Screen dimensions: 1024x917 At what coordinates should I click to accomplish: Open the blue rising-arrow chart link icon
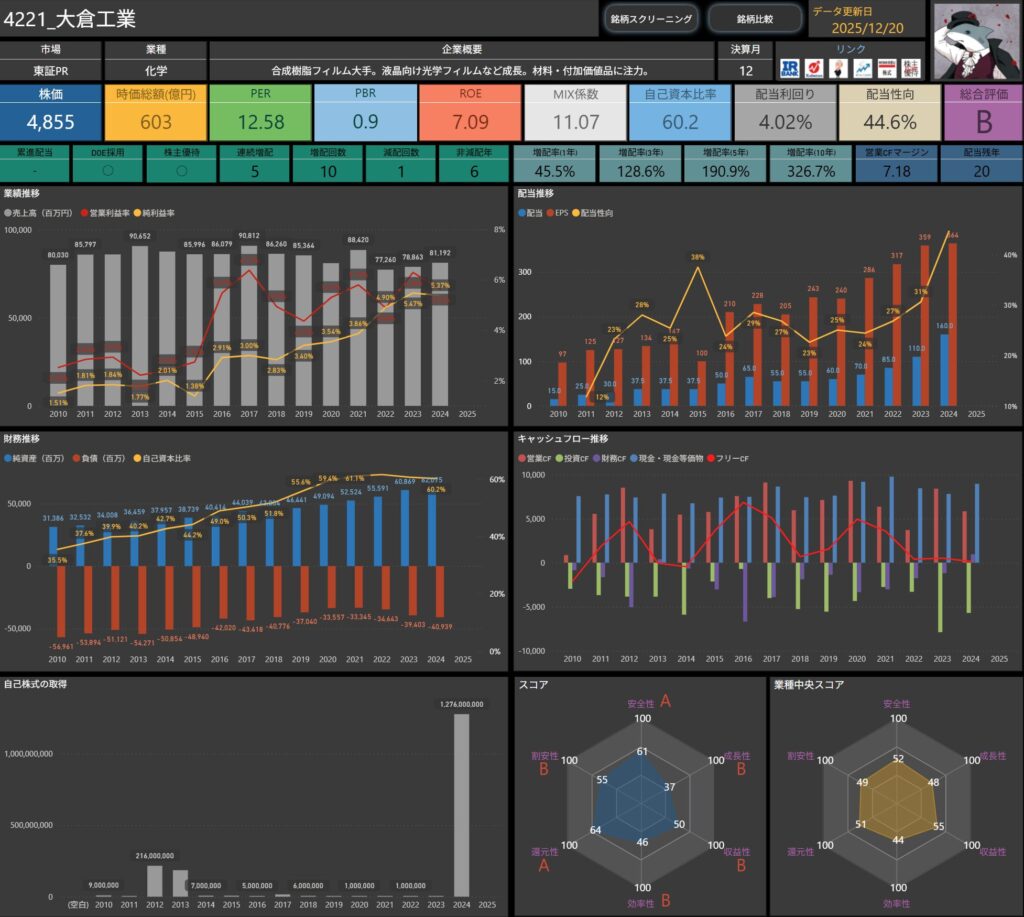point(862,67)
